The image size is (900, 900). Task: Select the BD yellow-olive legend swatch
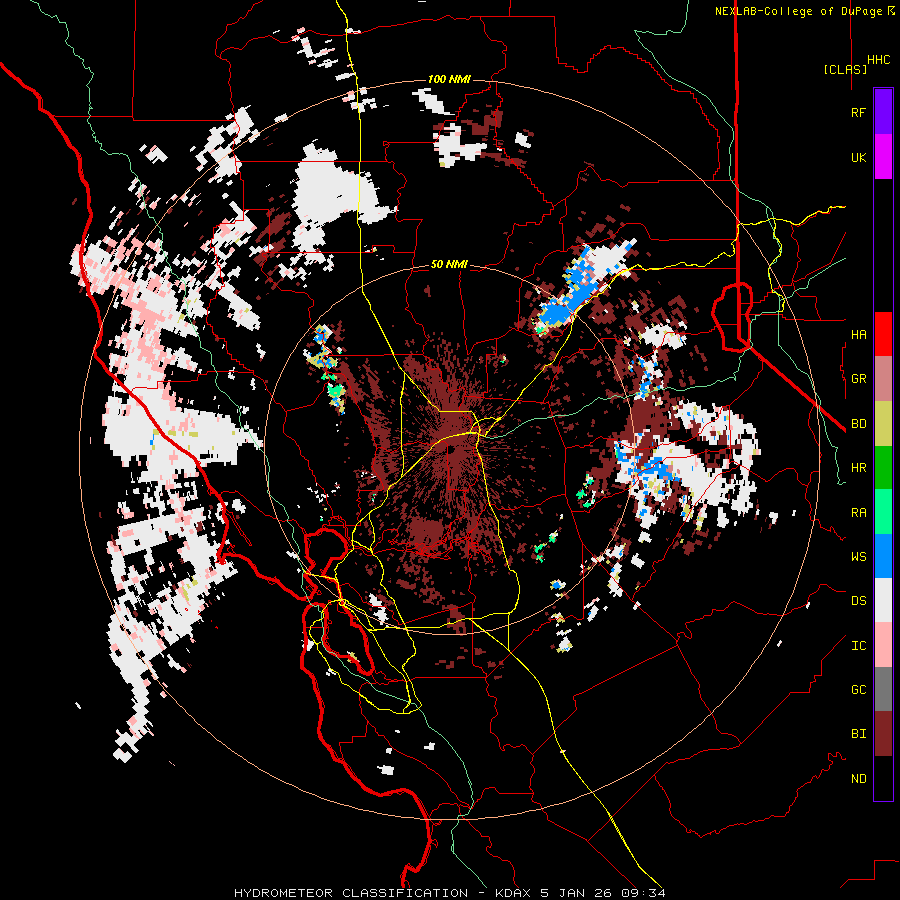click(883, 424)
